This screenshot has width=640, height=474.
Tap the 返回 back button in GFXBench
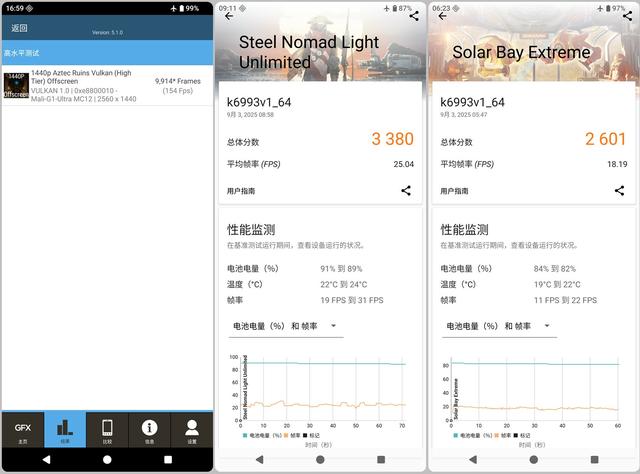tap(19, 28)
